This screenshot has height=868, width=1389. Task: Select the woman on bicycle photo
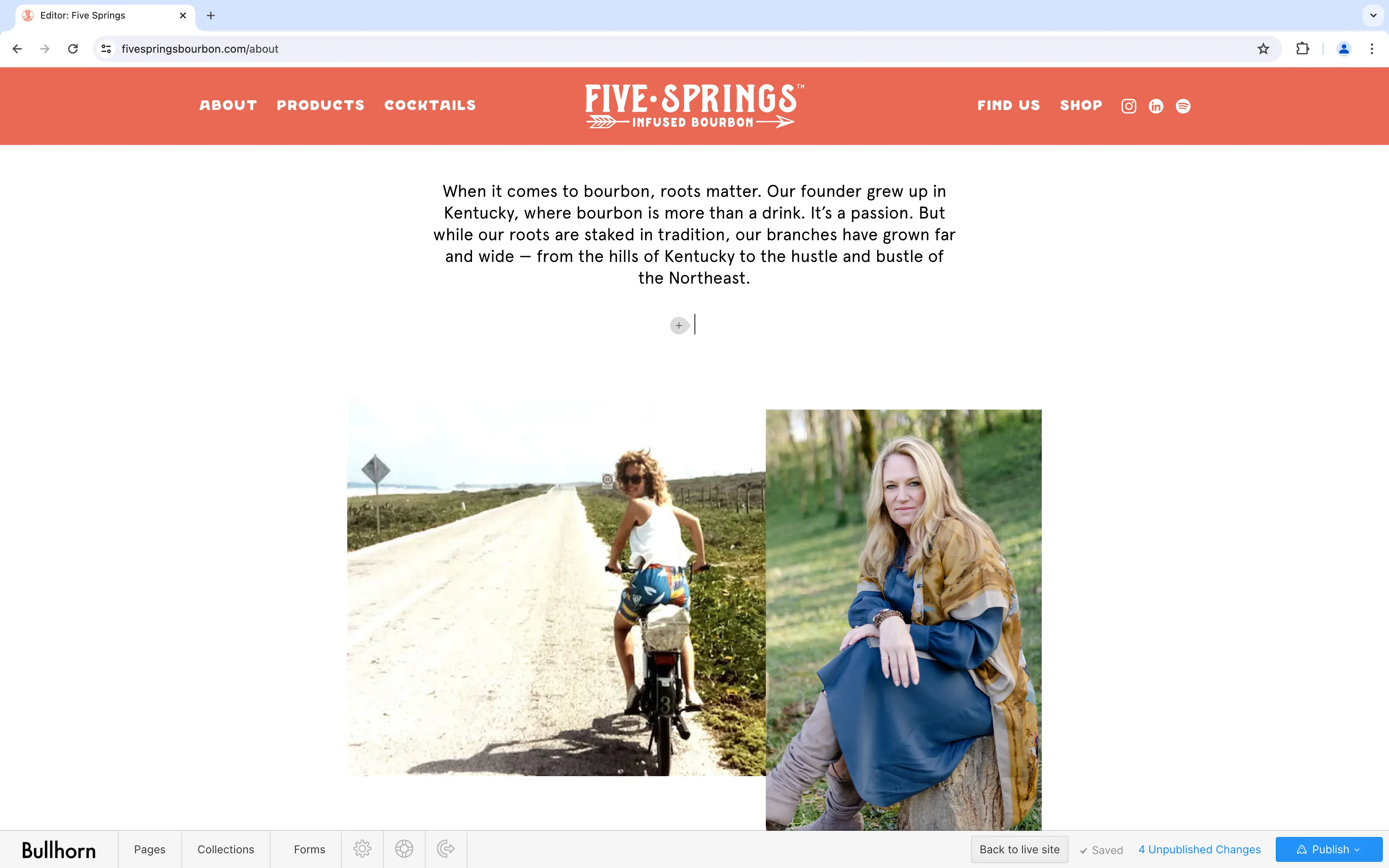556,587
